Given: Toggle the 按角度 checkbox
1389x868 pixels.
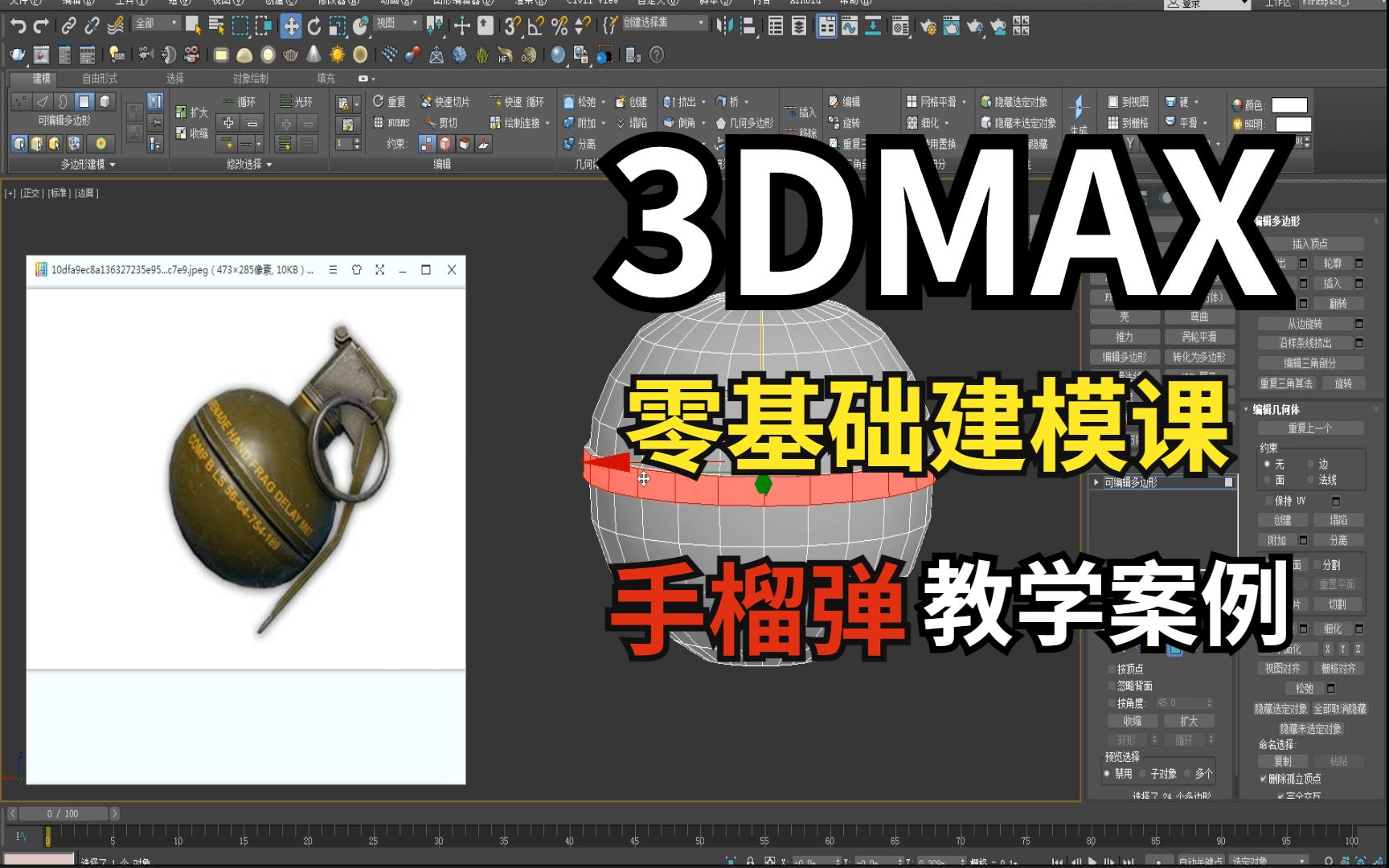Looking at the screenshot, I should 1111,703.
